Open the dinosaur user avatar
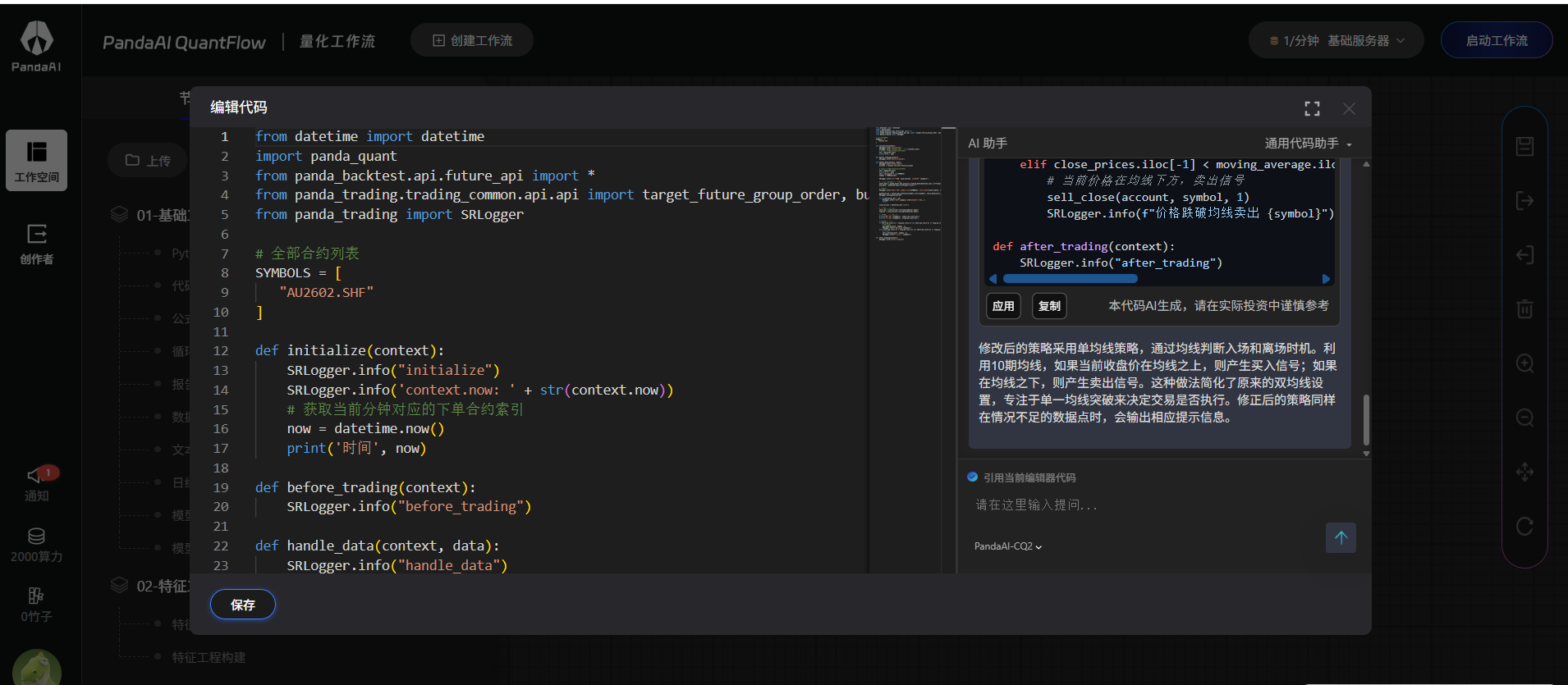 (36, 668)
